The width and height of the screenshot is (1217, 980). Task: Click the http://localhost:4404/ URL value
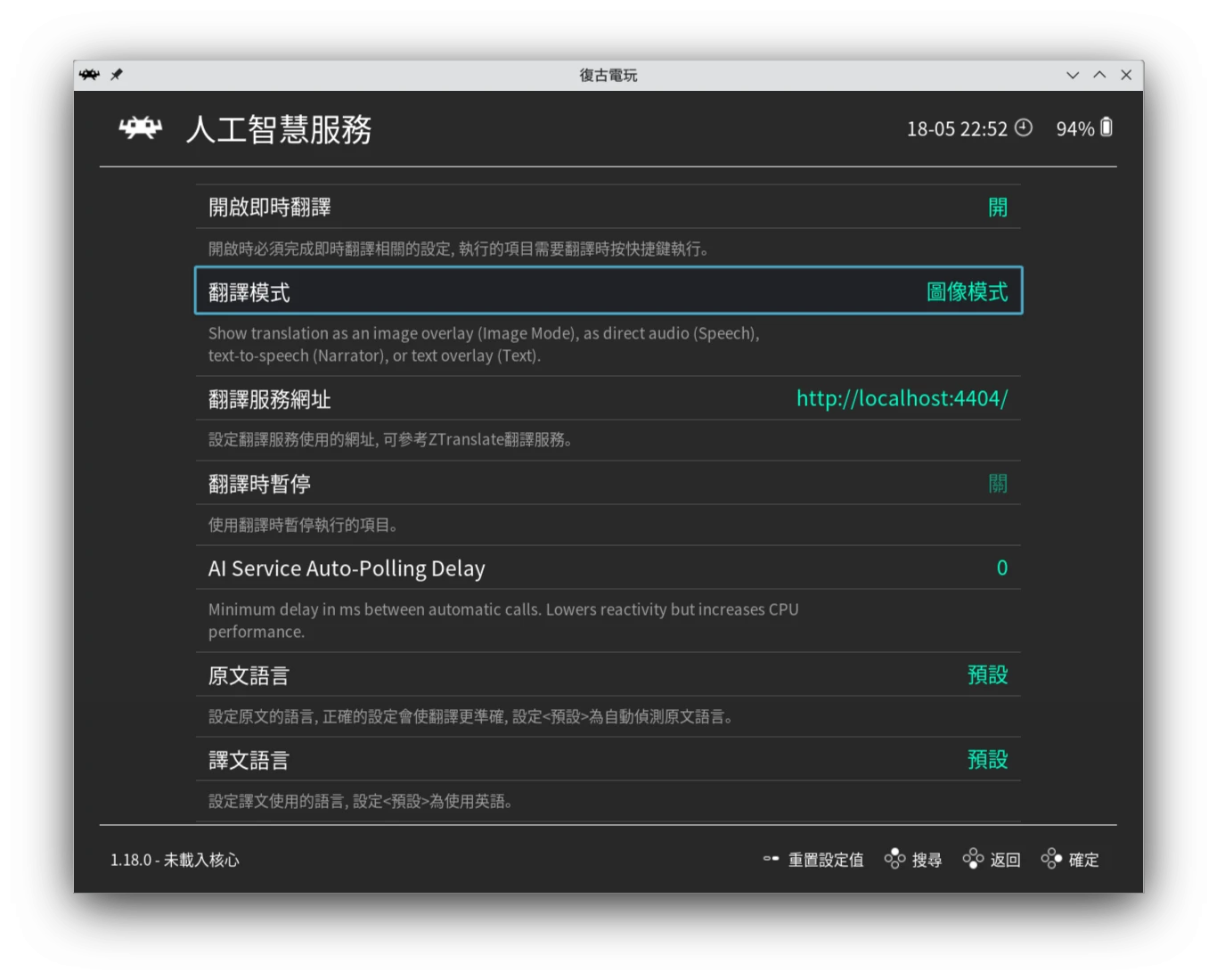[902, 398]
